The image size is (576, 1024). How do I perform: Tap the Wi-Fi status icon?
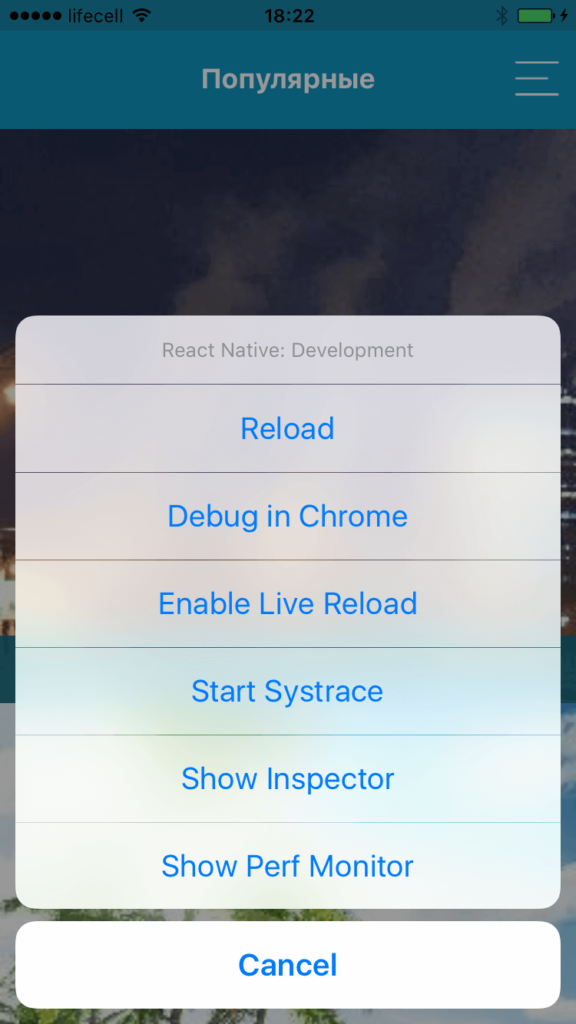coord(140,15)
